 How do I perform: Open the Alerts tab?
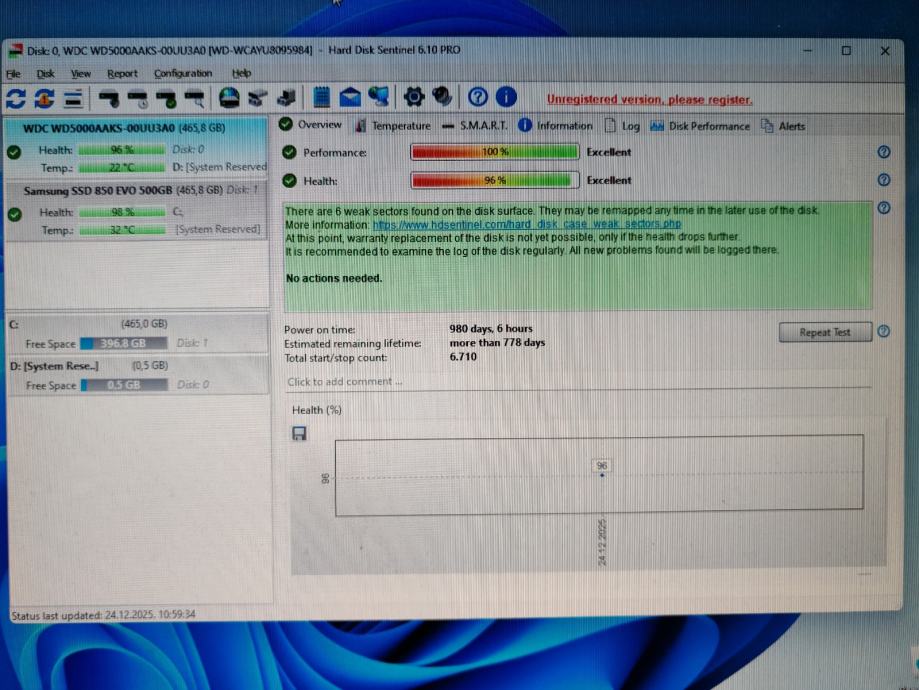tap(783, 126)
